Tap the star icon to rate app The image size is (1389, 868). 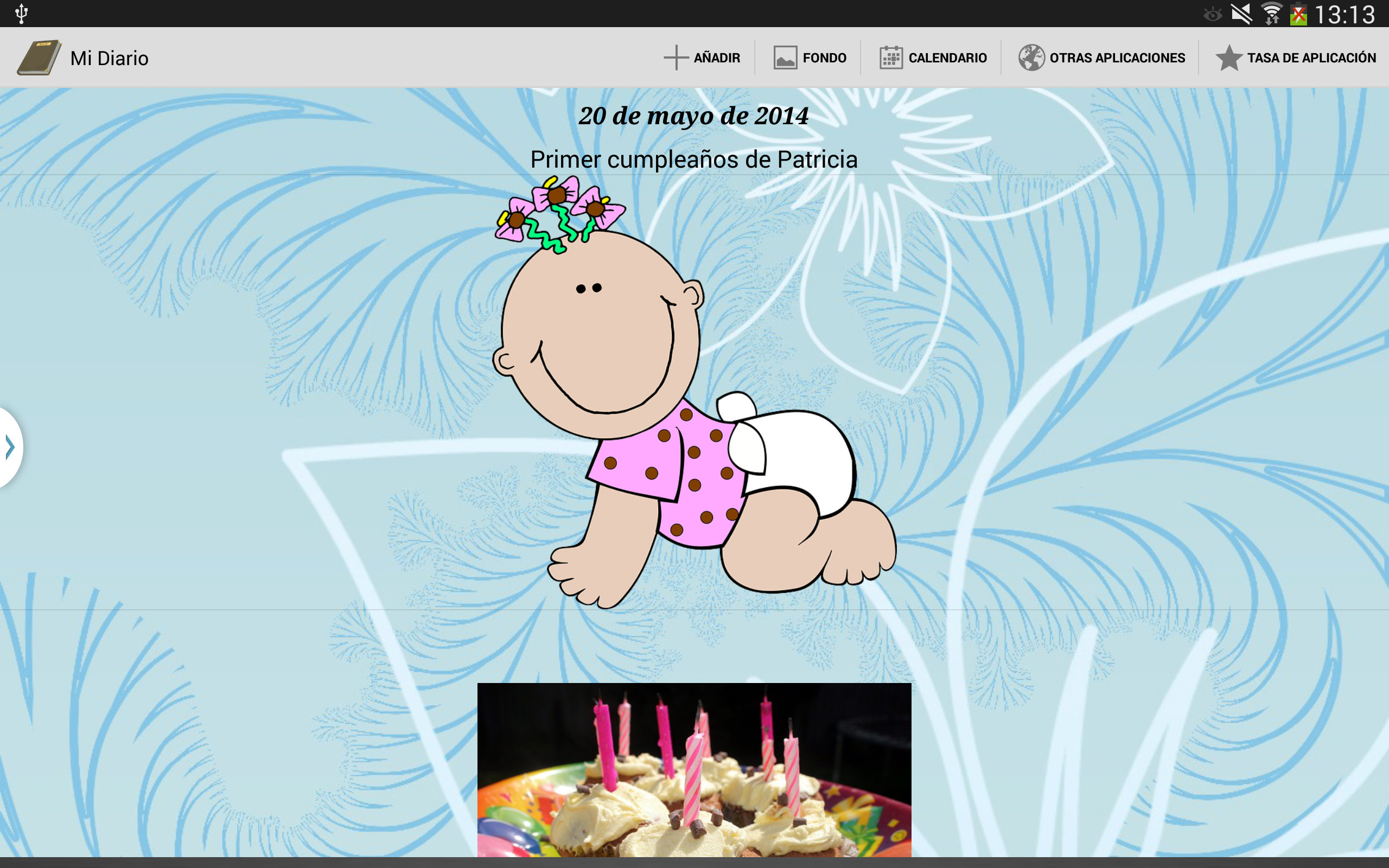point(1228,58)
